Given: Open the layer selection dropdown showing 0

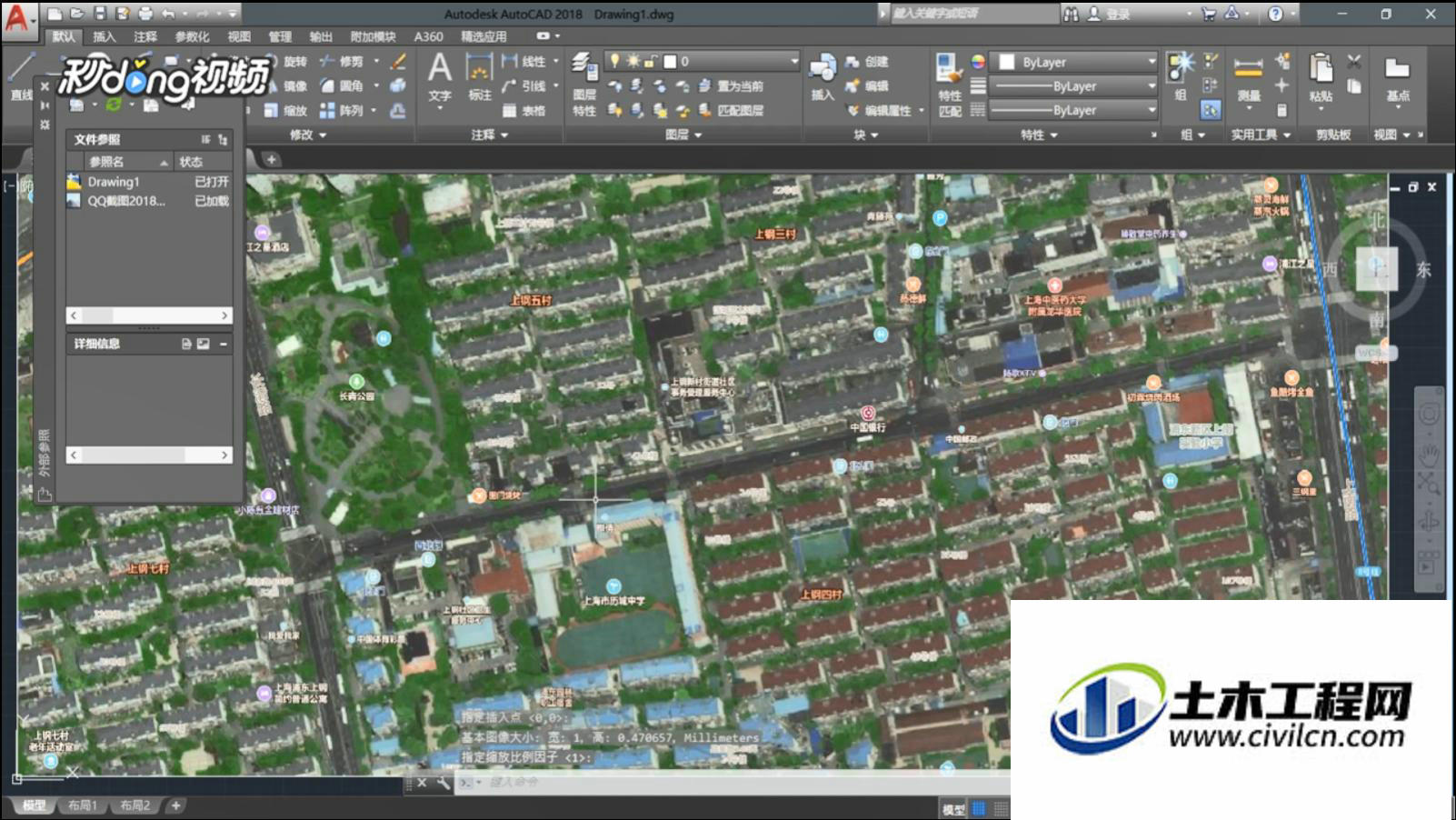Looking at the screenshot, I should [x=702, y=61].
